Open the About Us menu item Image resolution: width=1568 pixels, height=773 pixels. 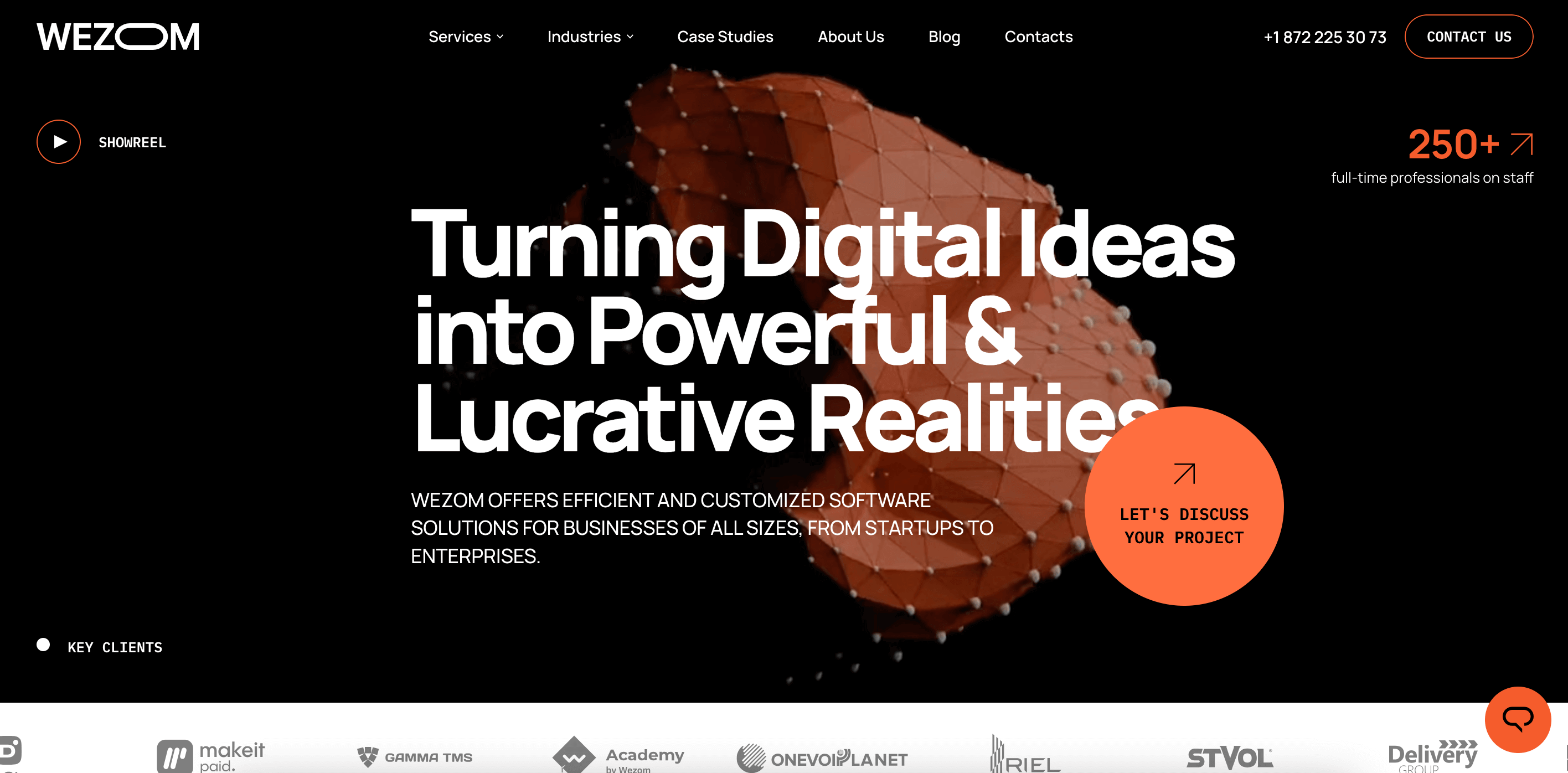coord(850,37)
